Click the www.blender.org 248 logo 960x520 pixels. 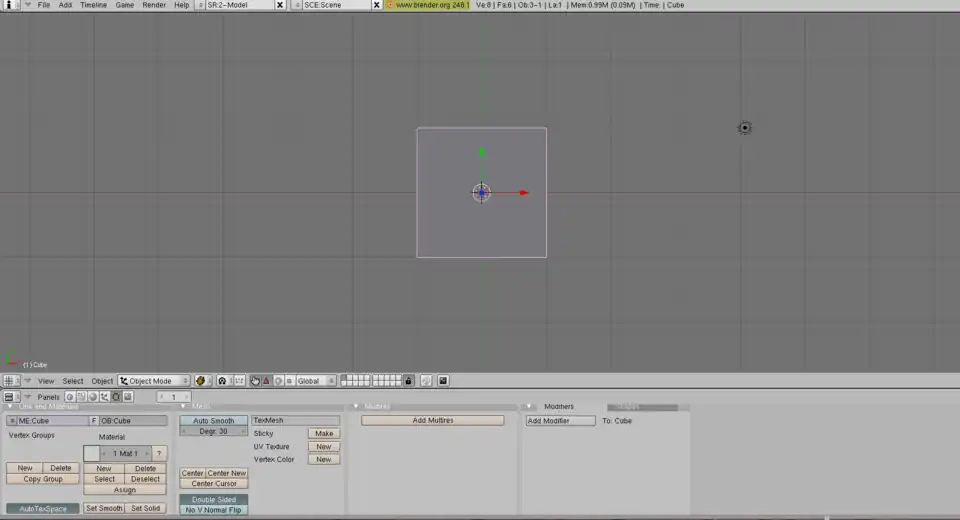pos(427,5)
